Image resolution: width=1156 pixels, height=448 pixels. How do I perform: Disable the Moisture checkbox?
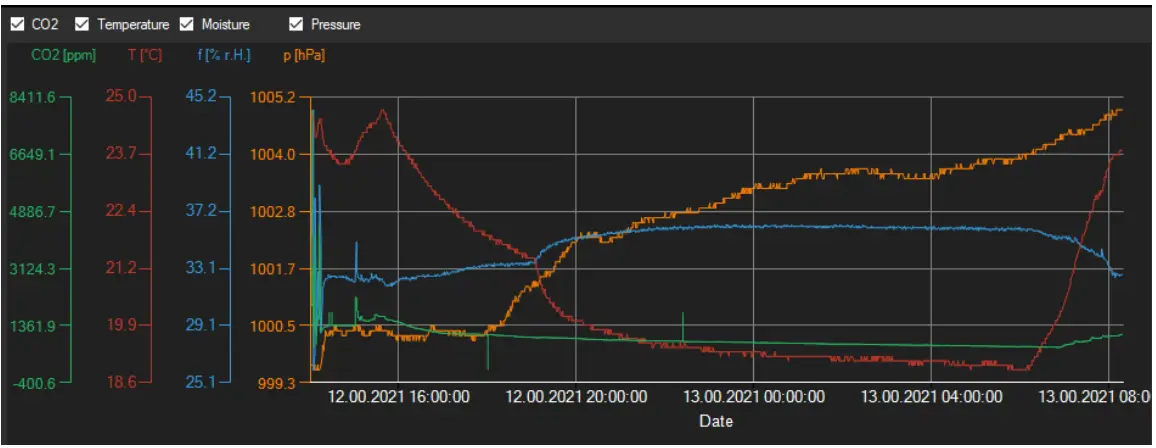tap(187, 24)
